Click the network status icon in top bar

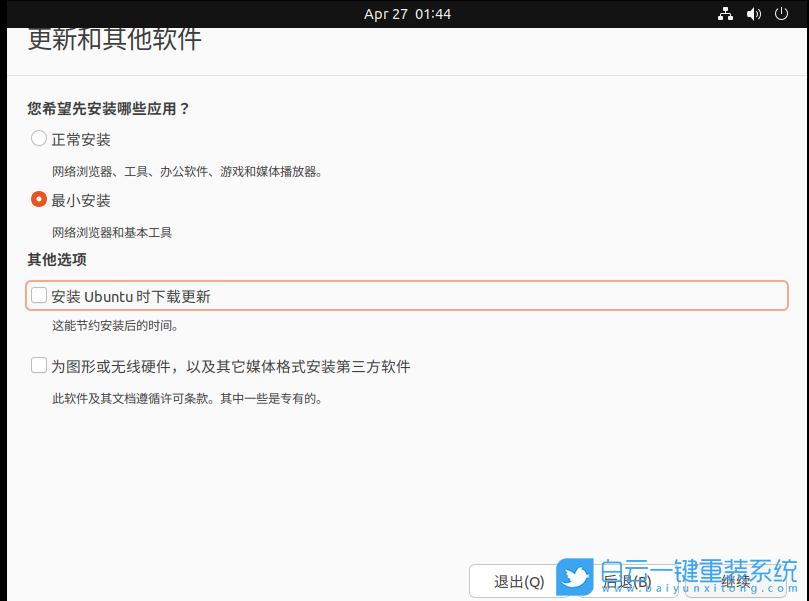tap(725, 14)
